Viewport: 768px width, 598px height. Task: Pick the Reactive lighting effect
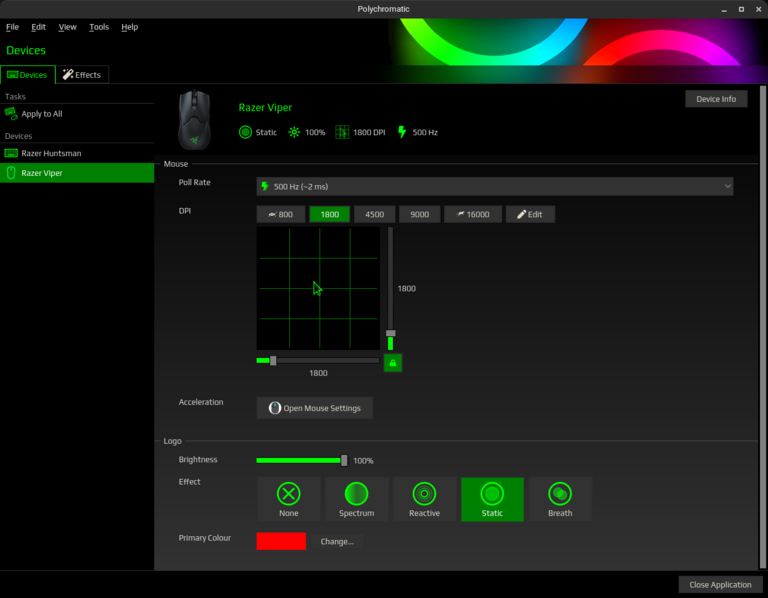(x=424, y=499)
